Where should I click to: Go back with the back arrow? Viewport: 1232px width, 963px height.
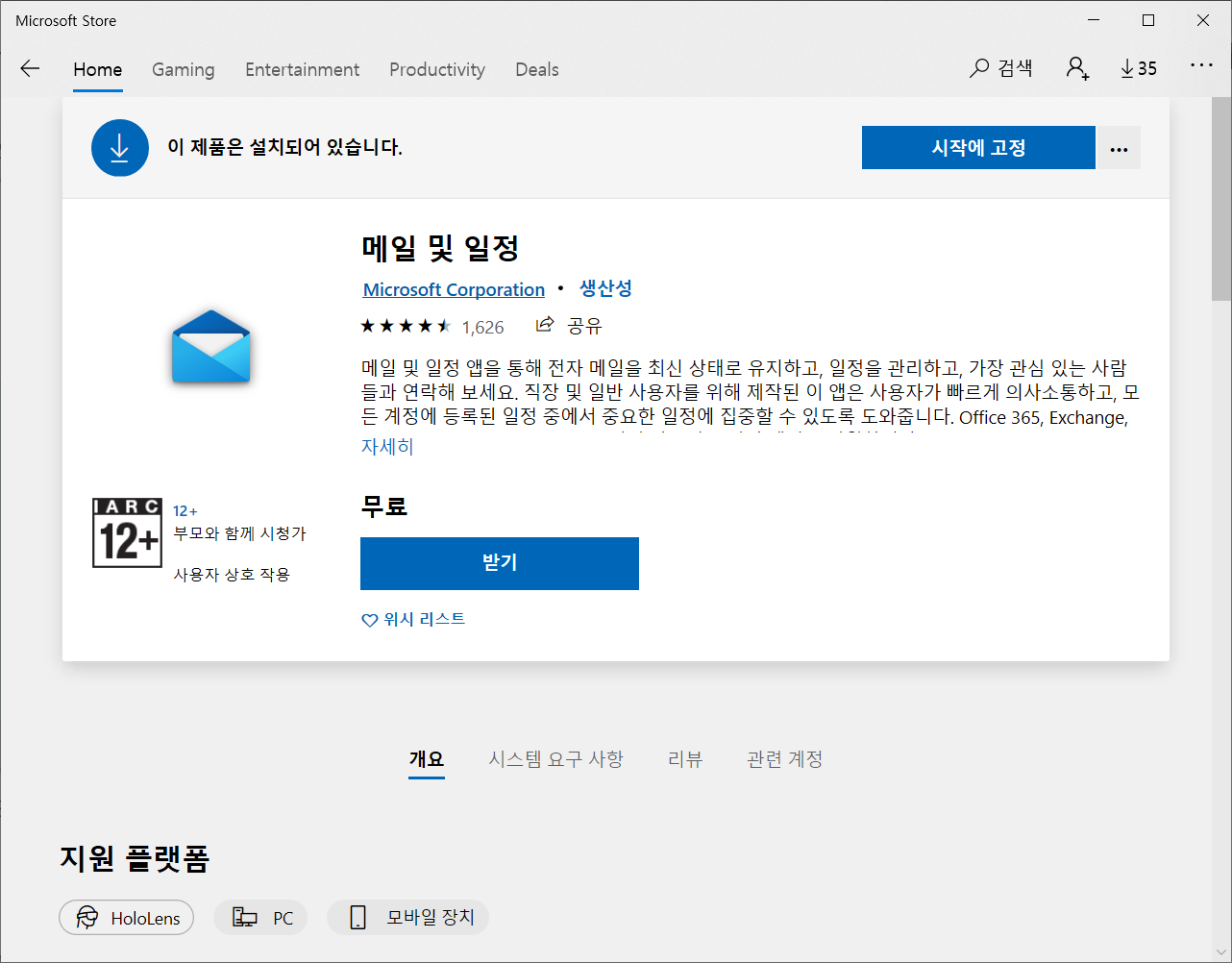[30, 68]
